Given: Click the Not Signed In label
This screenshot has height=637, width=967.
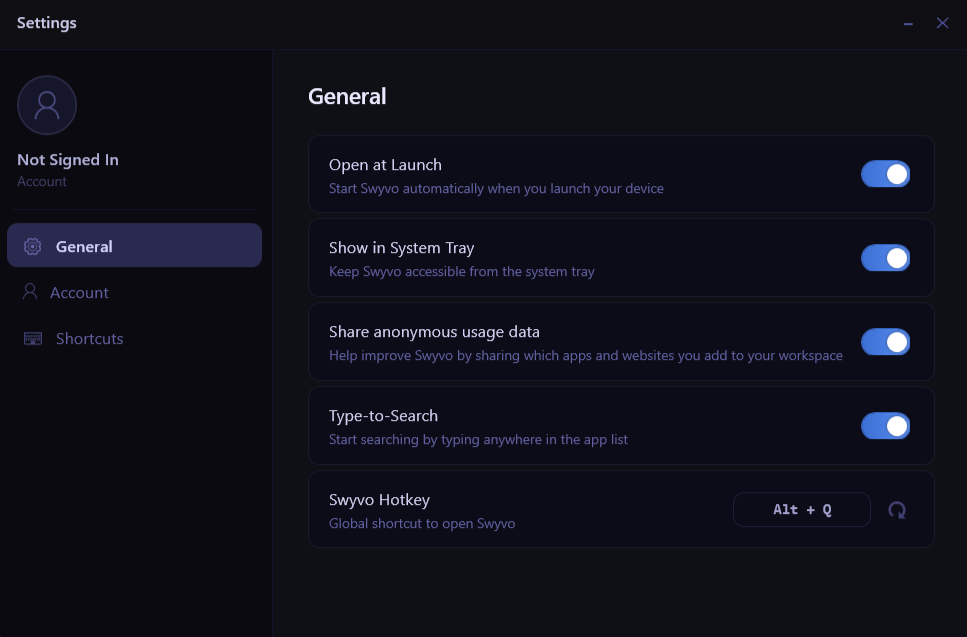Looking at the screenshot, I should tap(68, 160).
